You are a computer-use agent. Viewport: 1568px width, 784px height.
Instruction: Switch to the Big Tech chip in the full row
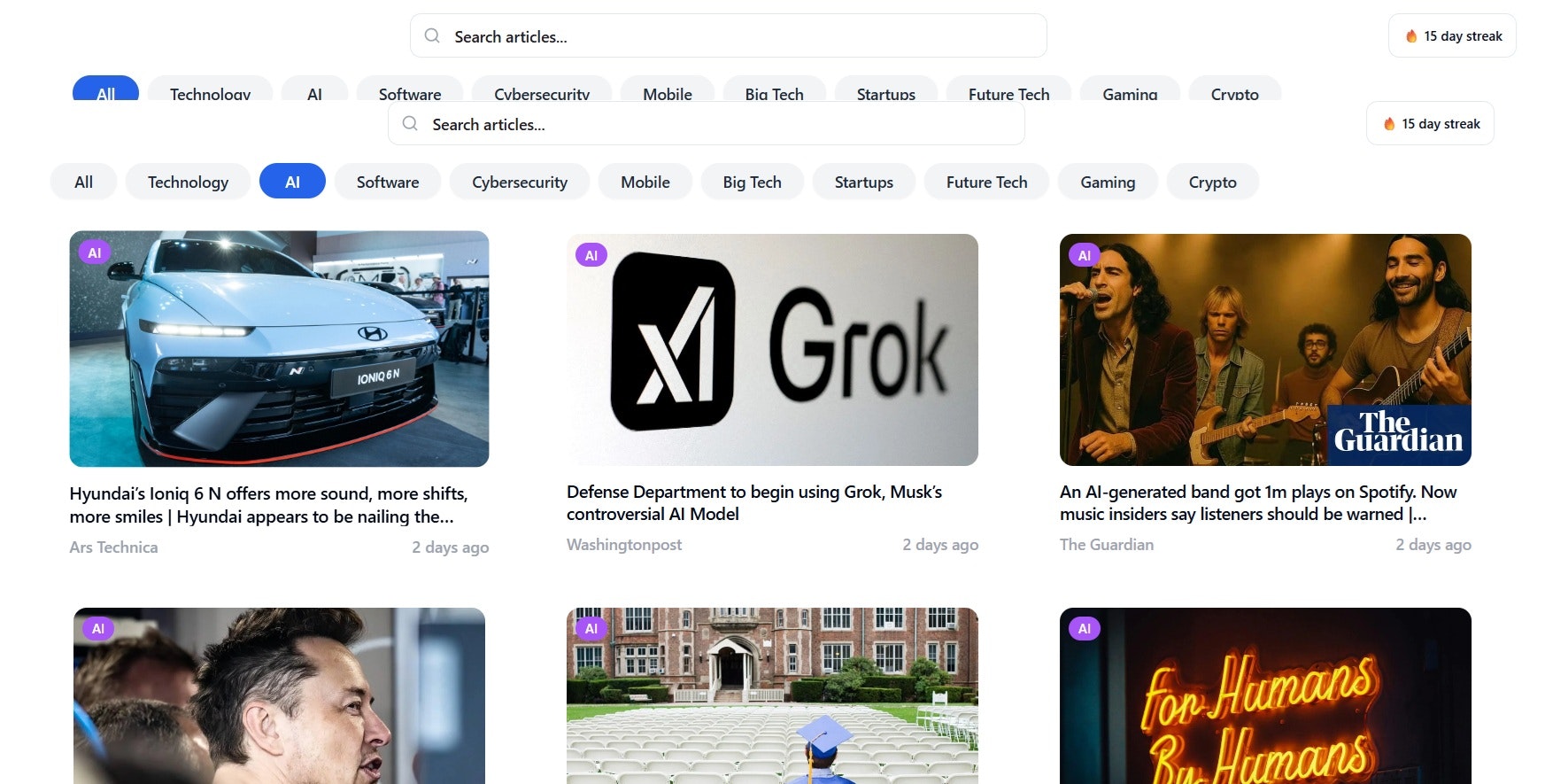753,182
